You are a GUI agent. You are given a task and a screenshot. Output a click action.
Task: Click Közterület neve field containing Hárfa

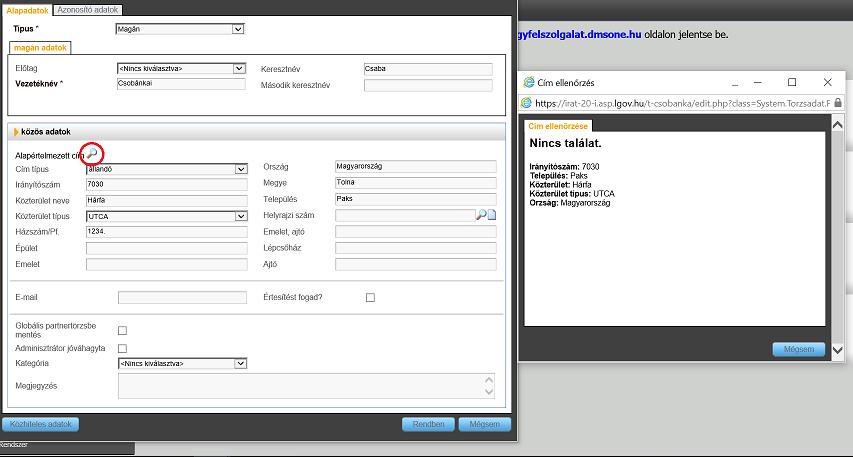(x=166, y=200)
